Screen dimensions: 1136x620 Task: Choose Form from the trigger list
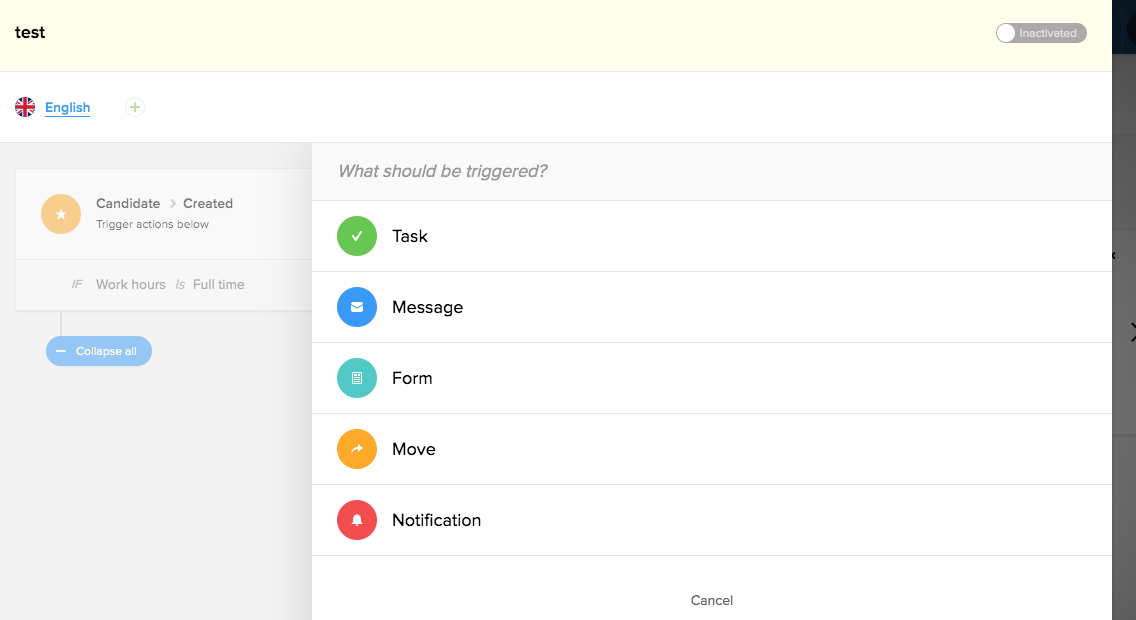coord(412,378)
